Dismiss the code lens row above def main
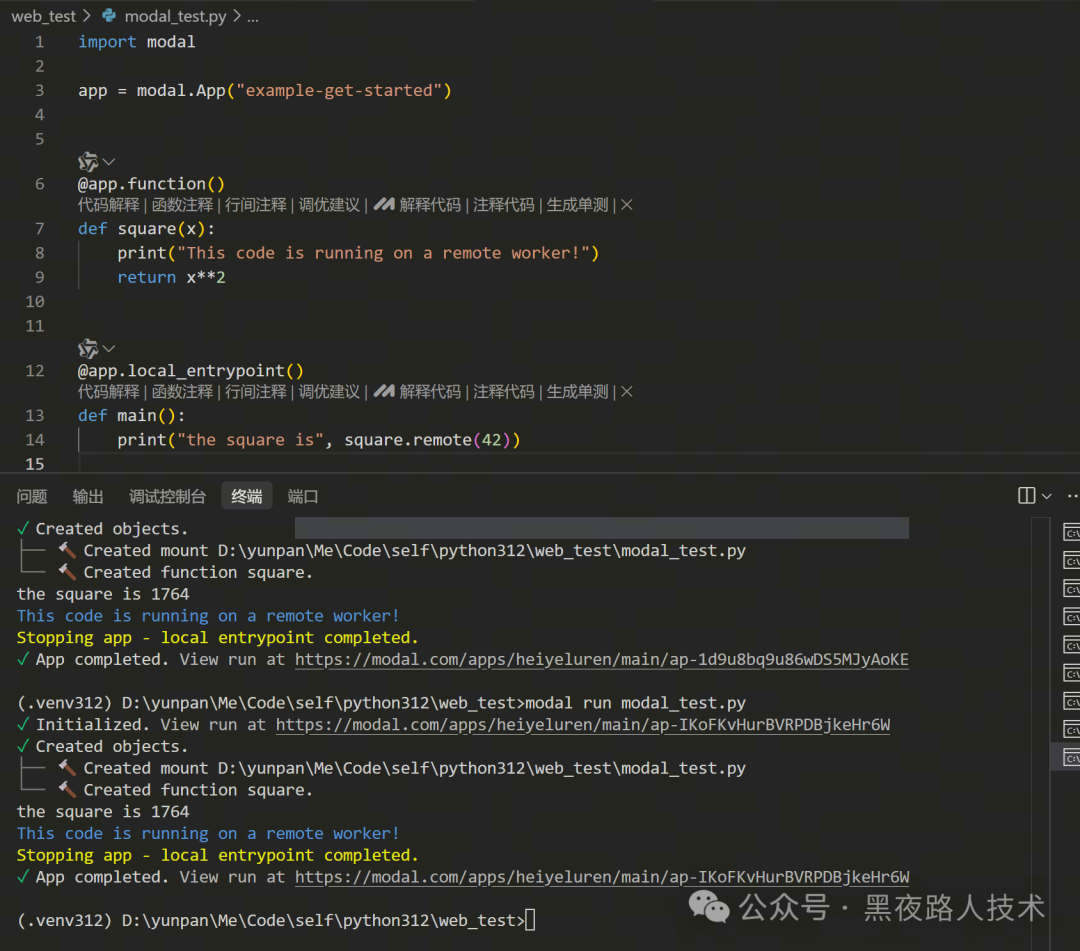The height and width of the screenshot is (951, 1080). coord(627,392)
